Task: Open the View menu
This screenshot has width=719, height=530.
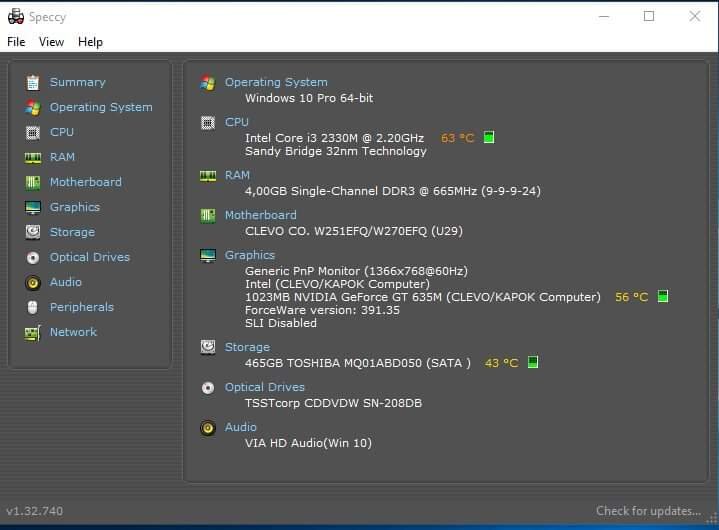Action: coord(51,42)
